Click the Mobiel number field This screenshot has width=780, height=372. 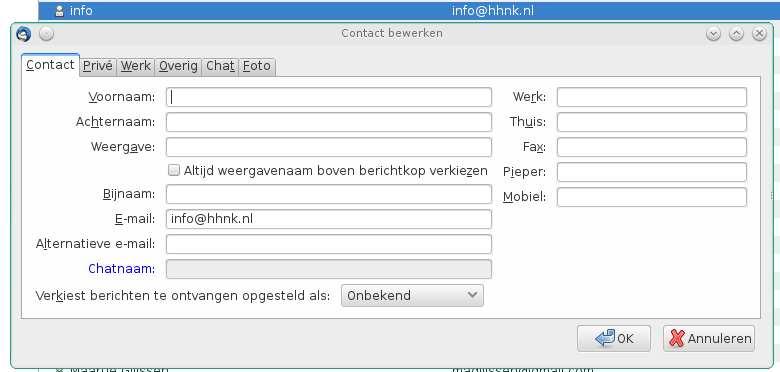click(x=652, y=197)
